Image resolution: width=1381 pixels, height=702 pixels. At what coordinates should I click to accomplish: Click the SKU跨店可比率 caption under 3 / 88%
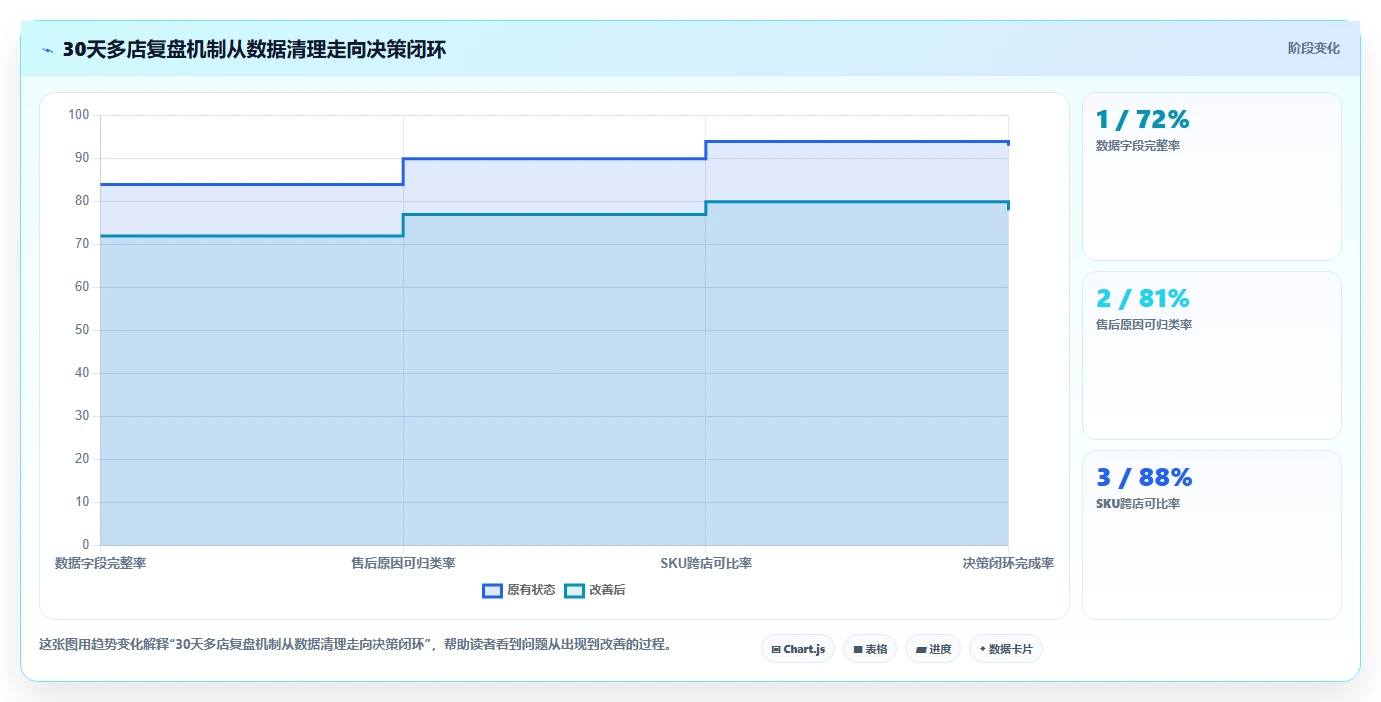point(1138,503)
